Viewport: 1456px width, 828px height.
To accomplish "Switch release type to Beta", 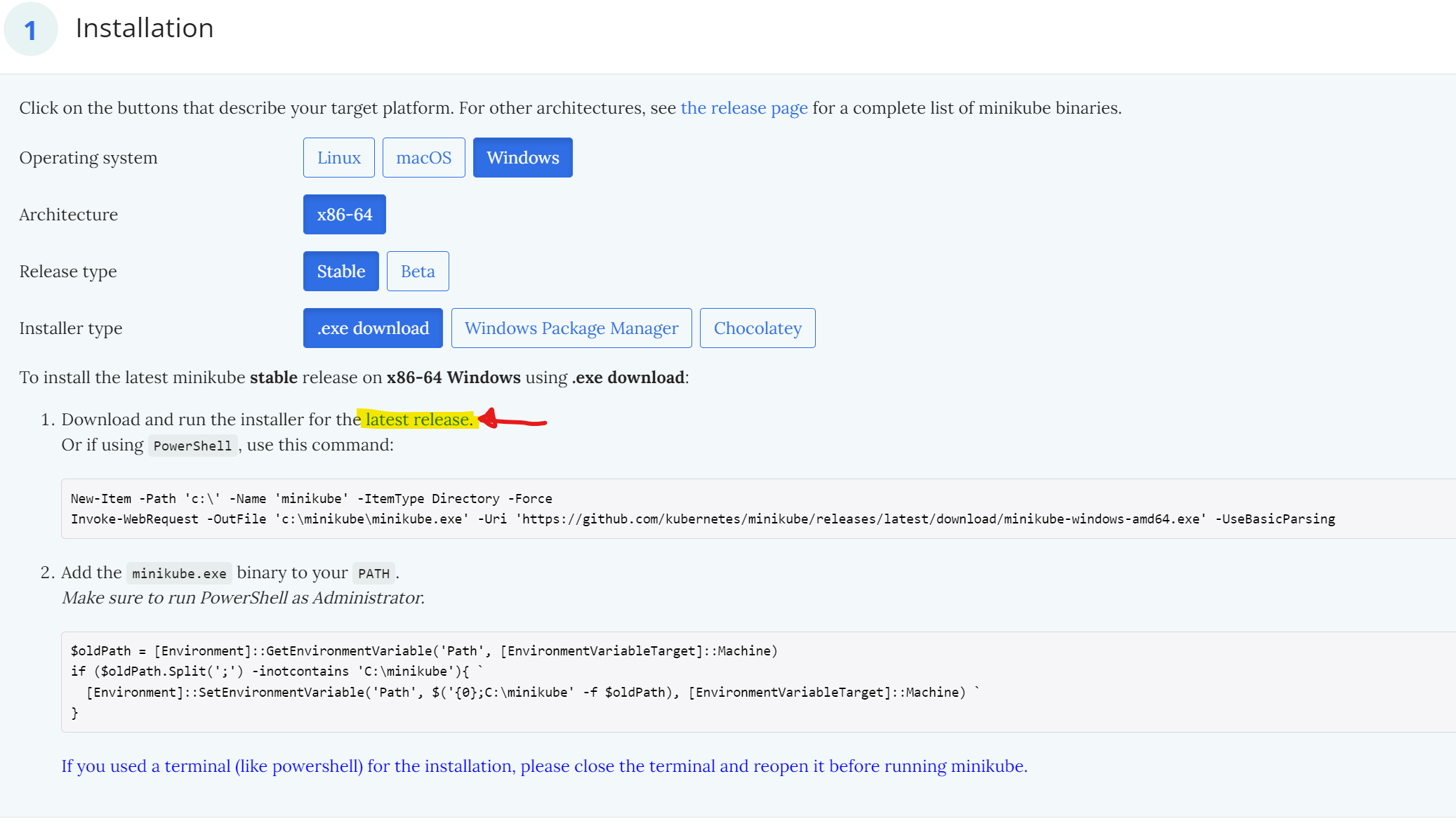I will point(418,272).
